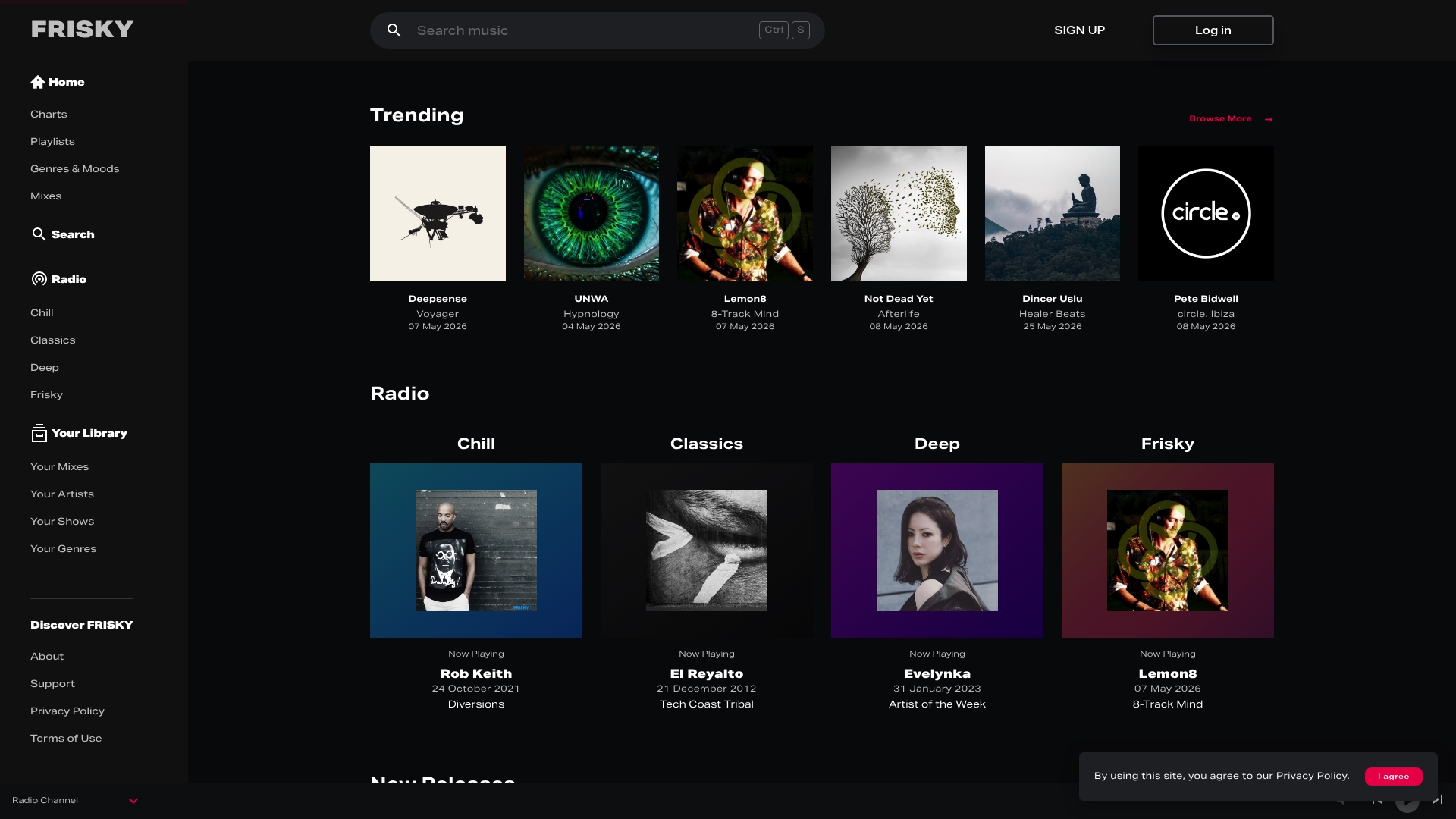
Task: Open UNWA Hypnology green eye cover
Action: [x=591, y=213]
